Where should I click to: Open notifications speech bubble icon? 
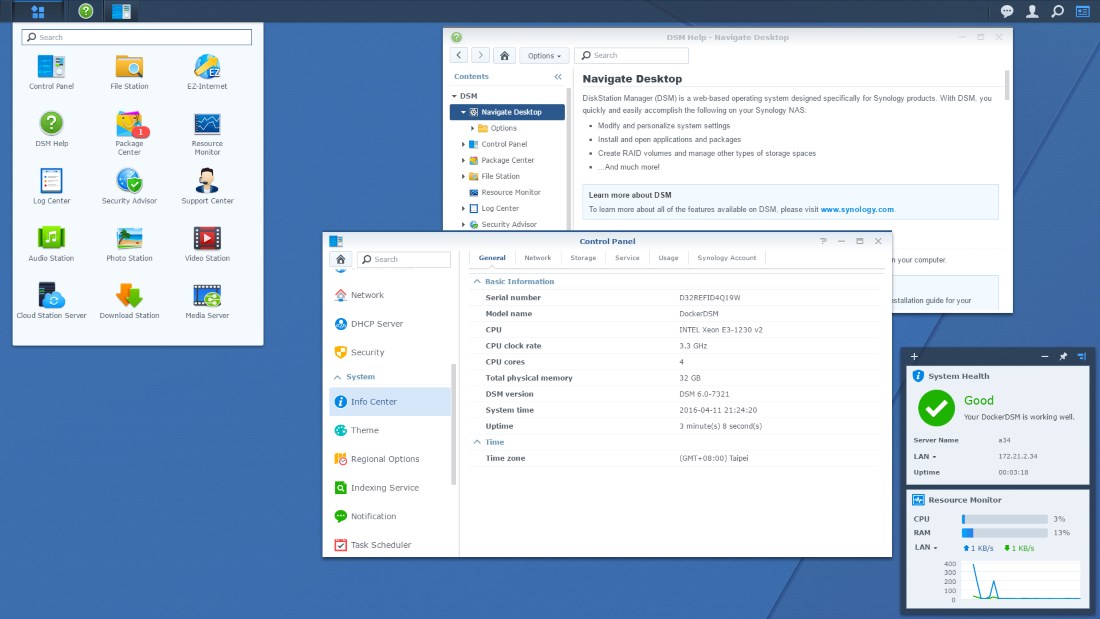(1007, 11)
